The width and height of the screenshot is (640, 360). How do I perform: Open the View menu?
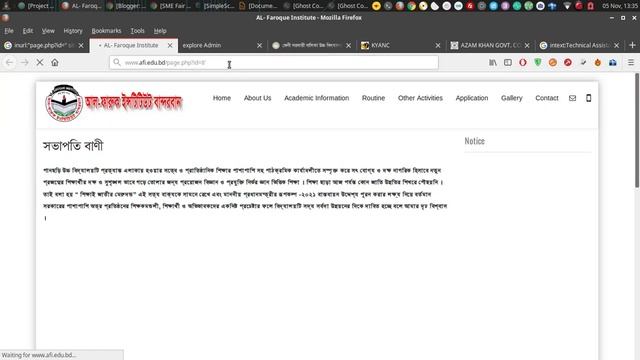[x=48, y=31]
